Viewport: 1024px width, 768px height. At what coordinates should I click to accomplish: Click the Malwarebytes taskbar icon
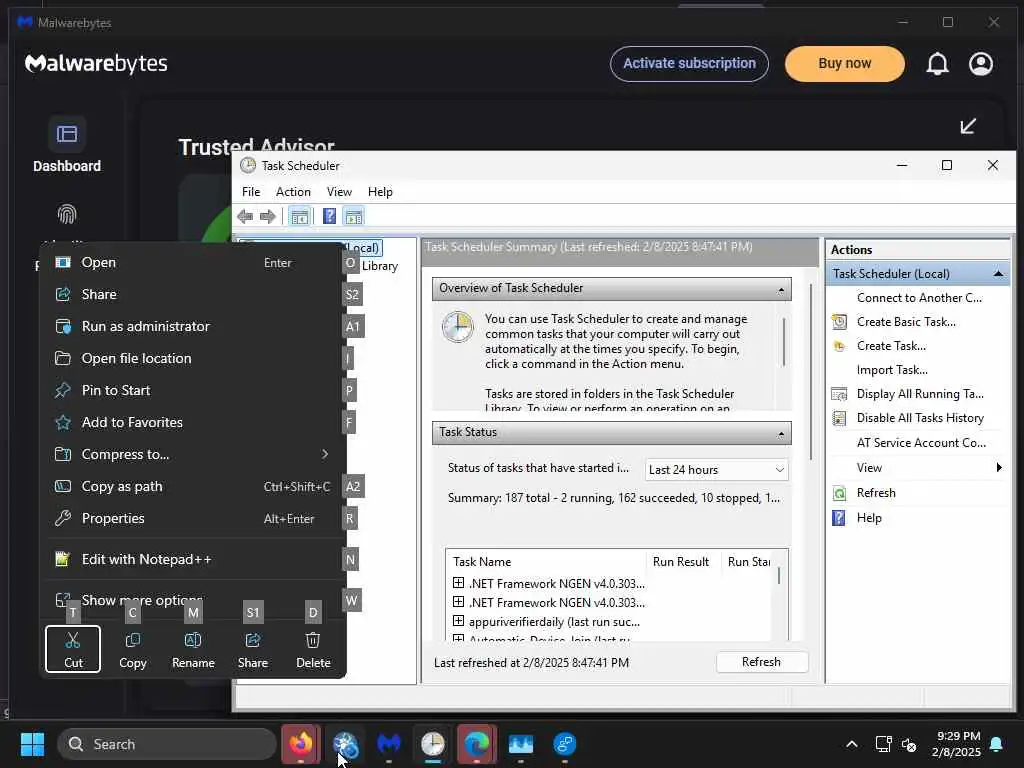pos(389,744)
